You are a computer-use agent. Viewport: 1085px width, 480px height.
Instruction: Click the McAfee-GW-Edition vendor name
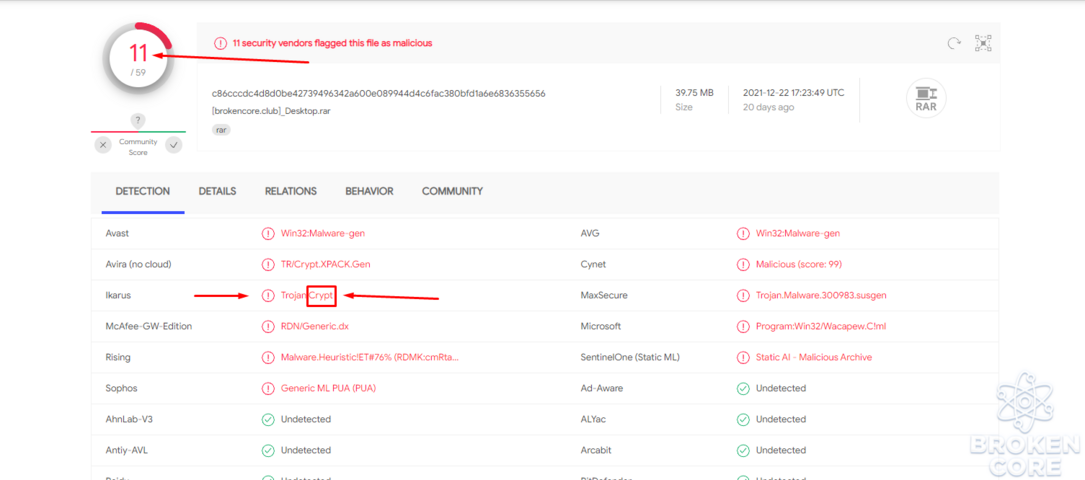(x=149, y=326)
